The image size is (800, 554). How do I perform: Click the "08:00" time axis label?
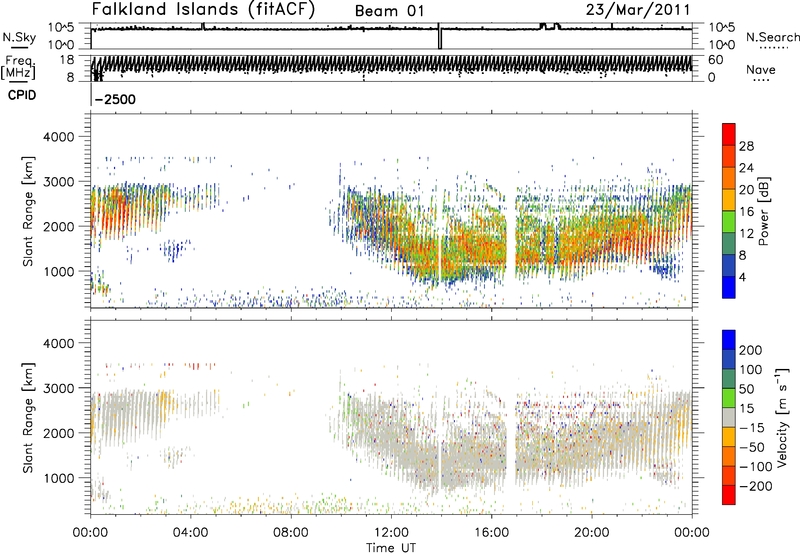[x=291, y=533]
